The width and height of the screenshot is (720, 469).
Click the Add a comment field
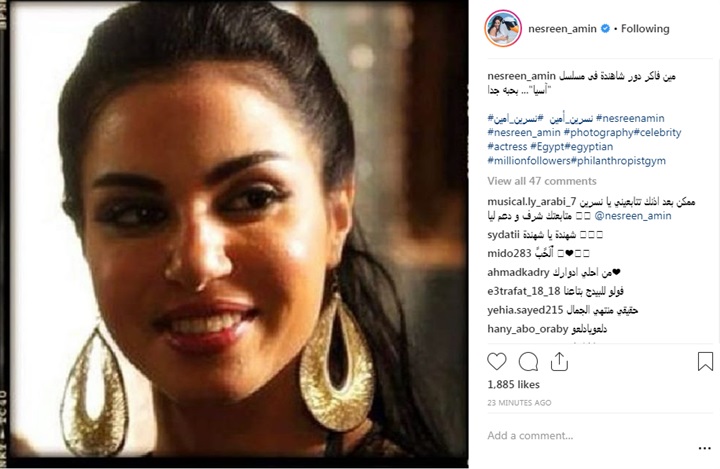[x=590, y=435]
